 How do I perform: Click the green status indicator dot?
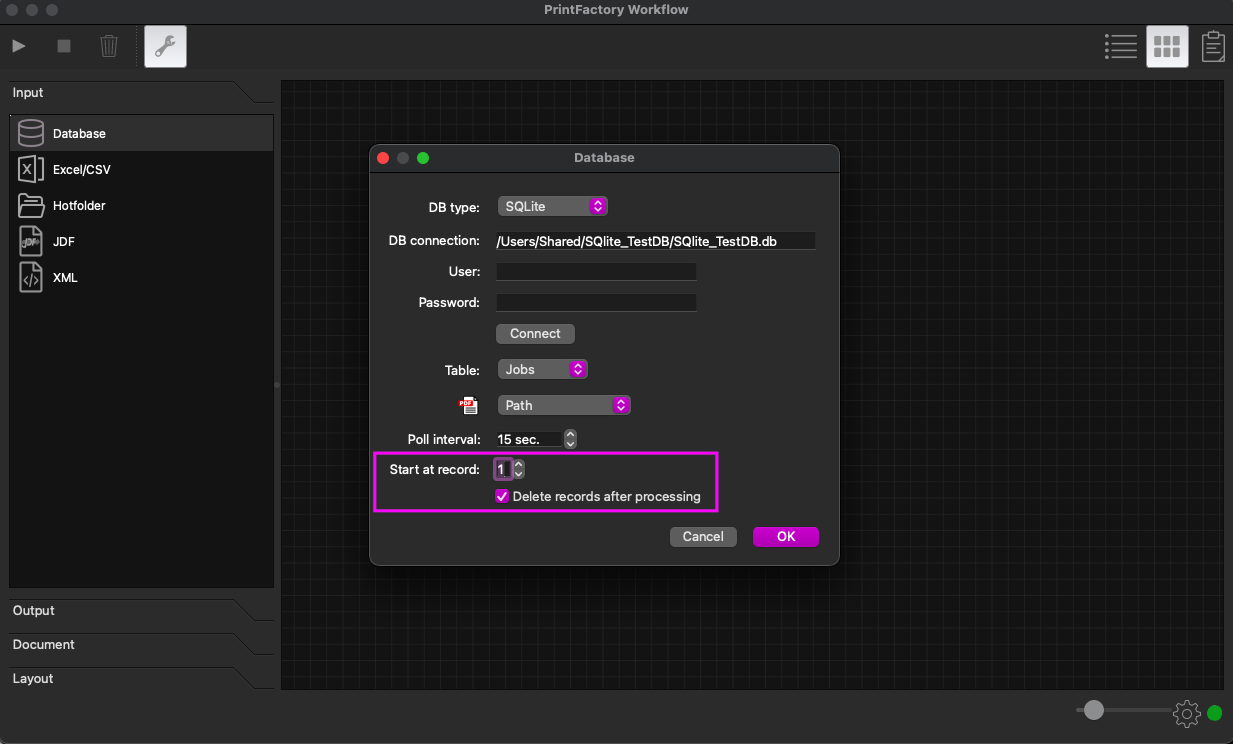(1215, 713)
